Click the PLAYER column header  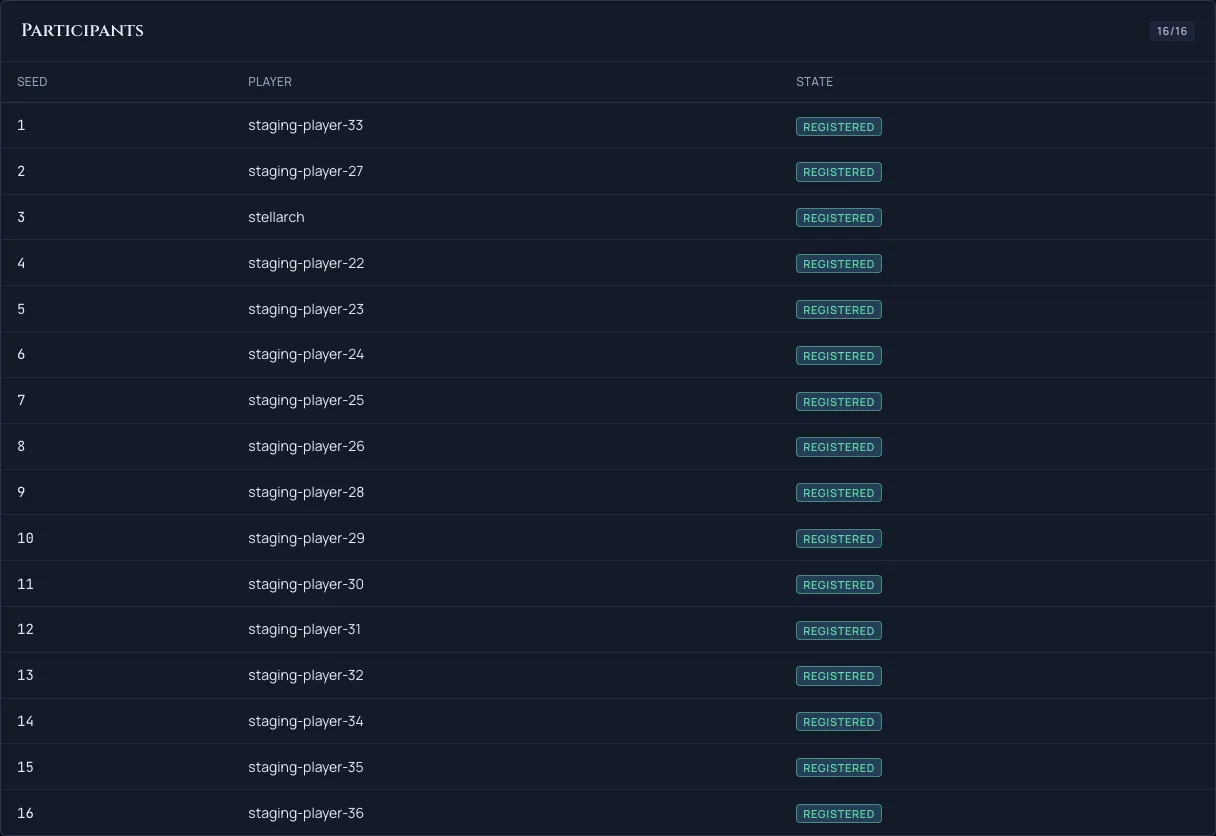[x=270, y=82]
